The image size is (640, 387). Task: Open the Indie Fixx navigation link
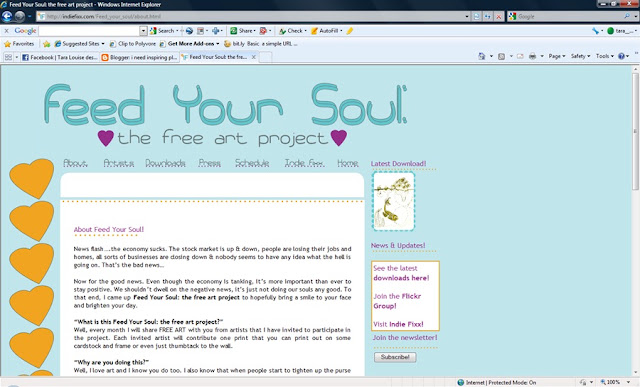(x=304, y=163)
